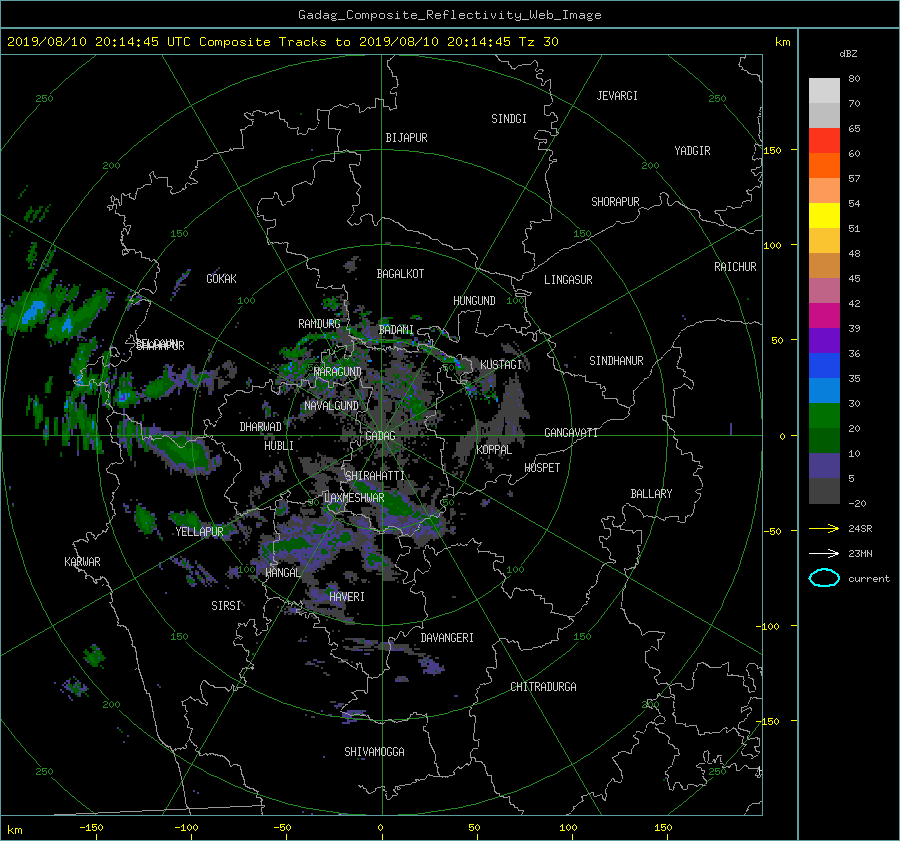Viewport: 900px width, 841px height.
Task: Click the YADGIR city label
Action: click(x=692, y=151)
